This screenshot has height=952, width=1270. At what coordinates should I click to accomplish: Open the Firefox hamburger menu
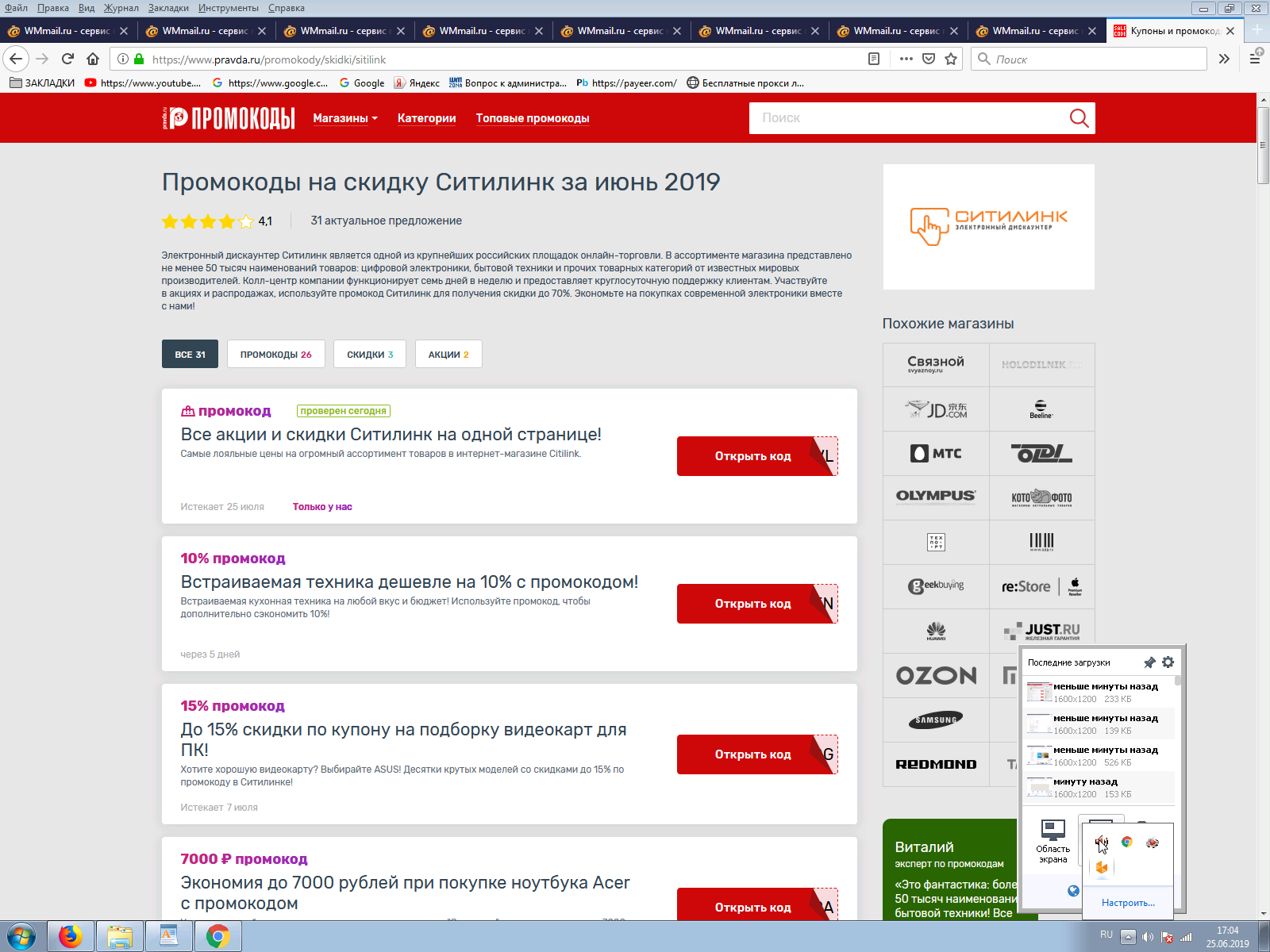pyautogui.click(x=1255, y=59)
